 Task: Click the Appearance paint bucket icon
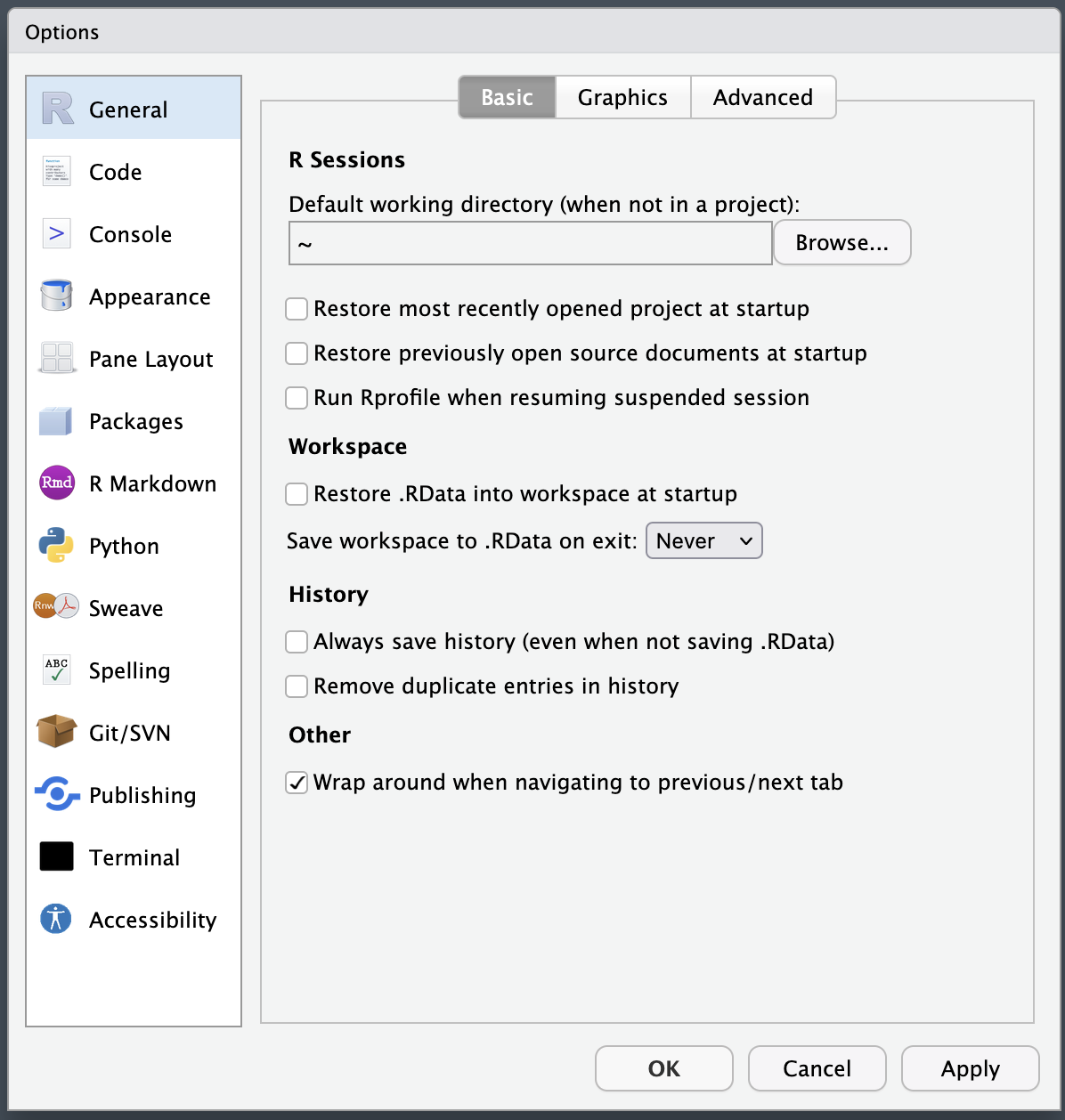click(57, 296)
